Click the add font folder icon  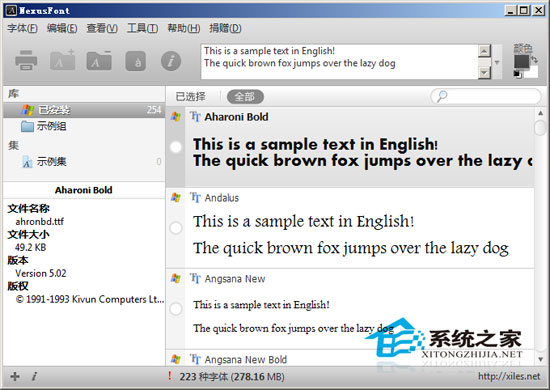point(63,60)
